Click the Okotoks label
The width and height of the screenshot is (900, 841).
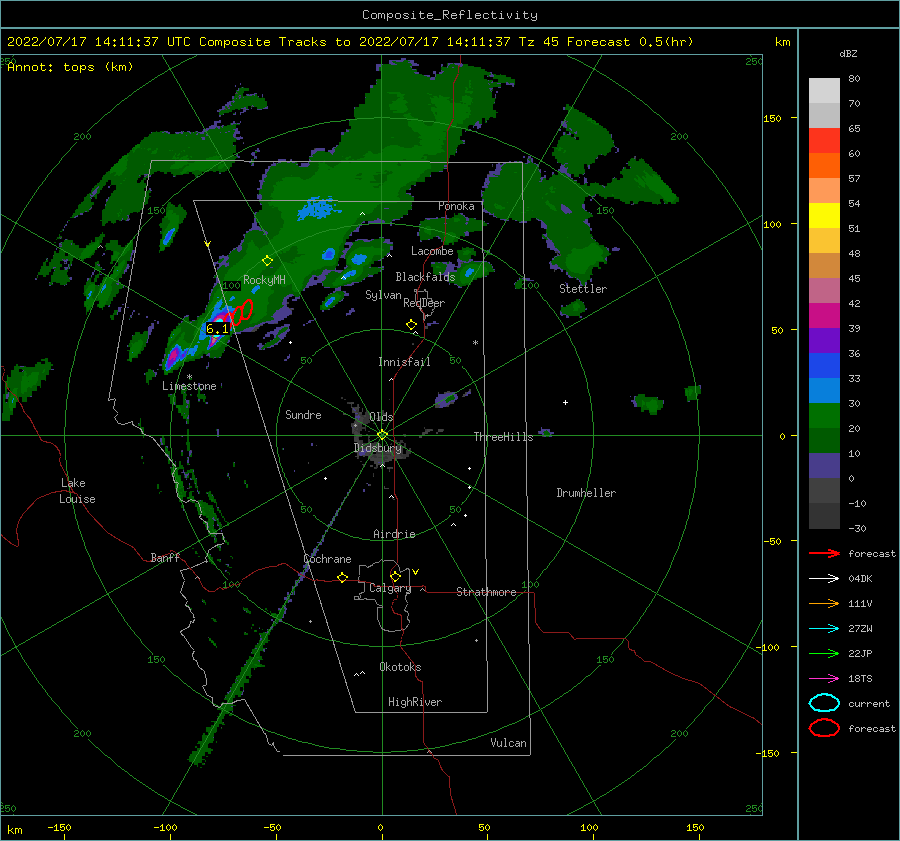pos(400,667)
